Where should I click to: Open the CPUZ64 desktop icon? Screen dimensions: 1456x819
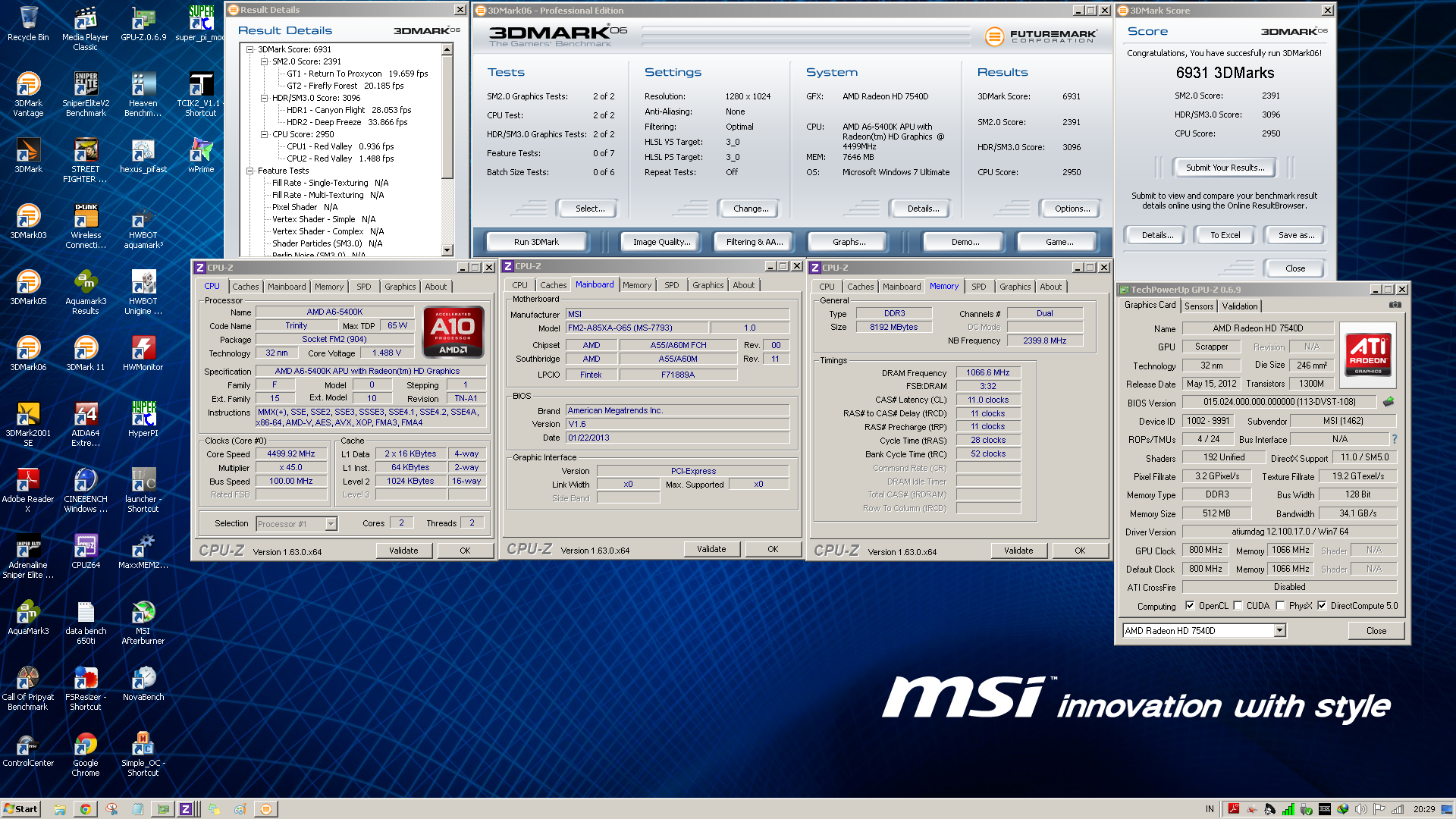click(86, 551)
